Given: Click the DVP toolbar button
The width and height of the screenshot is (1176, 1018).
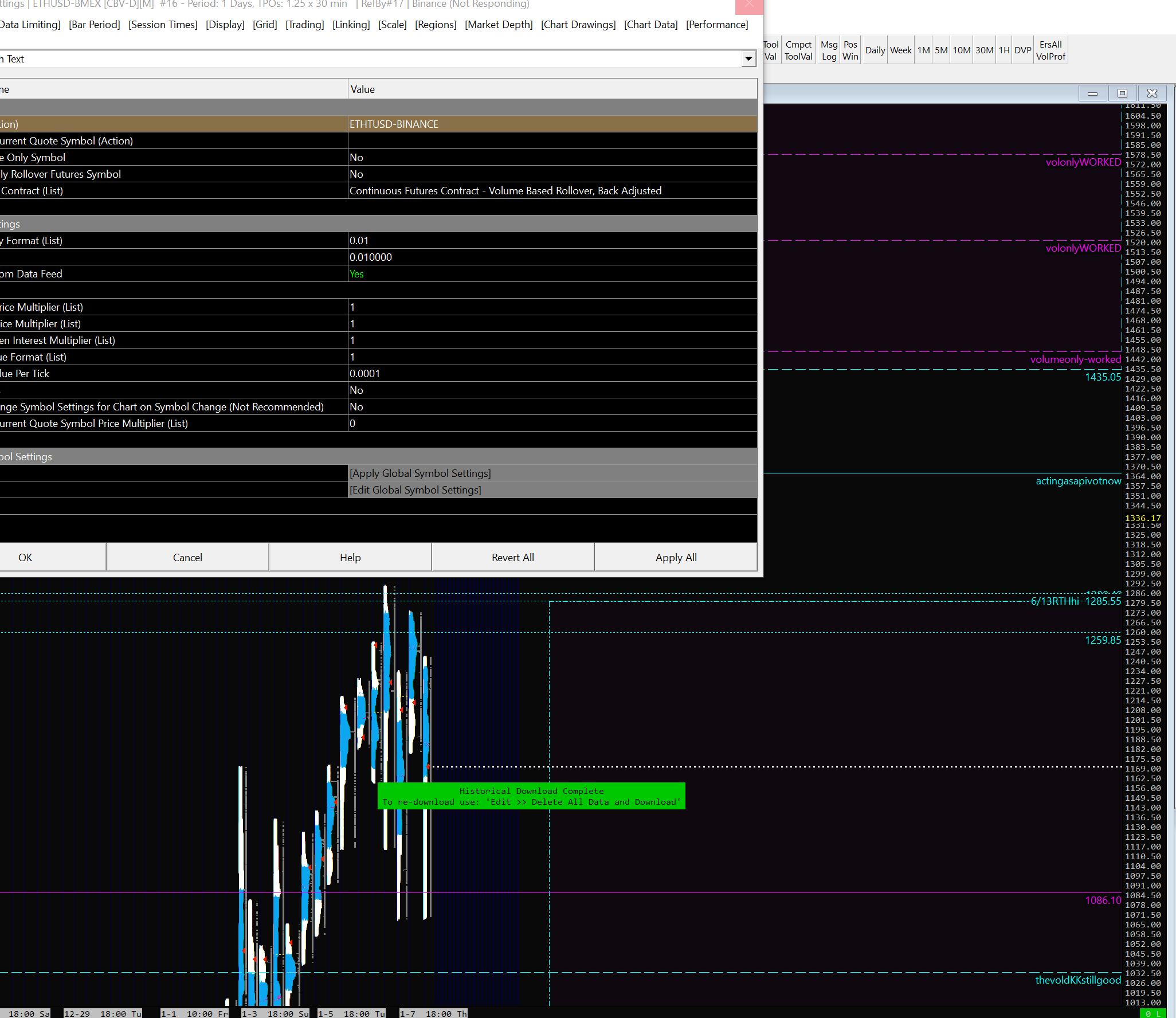Looking at the screenshot, I should [x=1022, y=50].
